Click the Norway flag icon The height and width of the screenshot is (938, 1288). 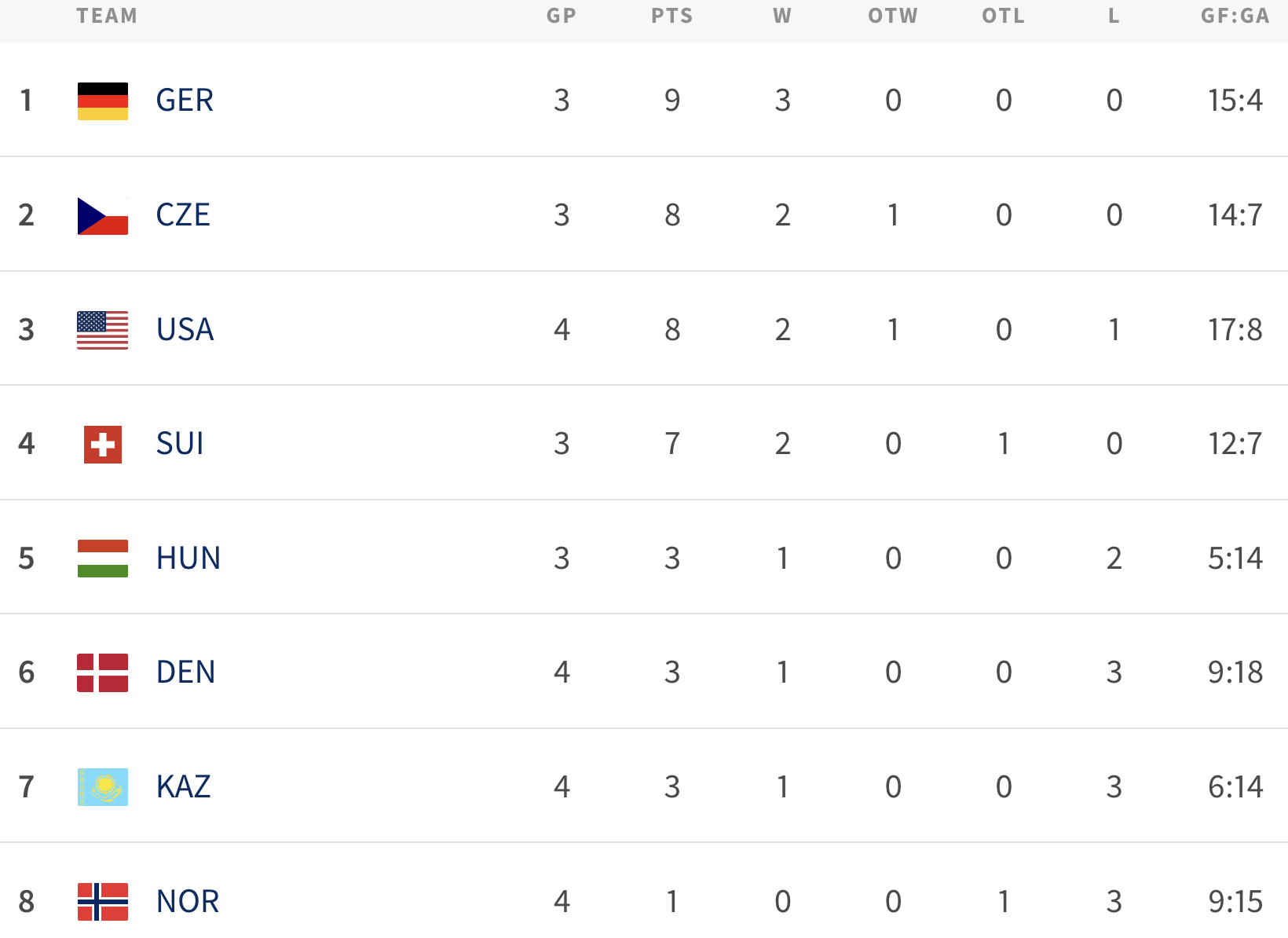tap(103, 902)
